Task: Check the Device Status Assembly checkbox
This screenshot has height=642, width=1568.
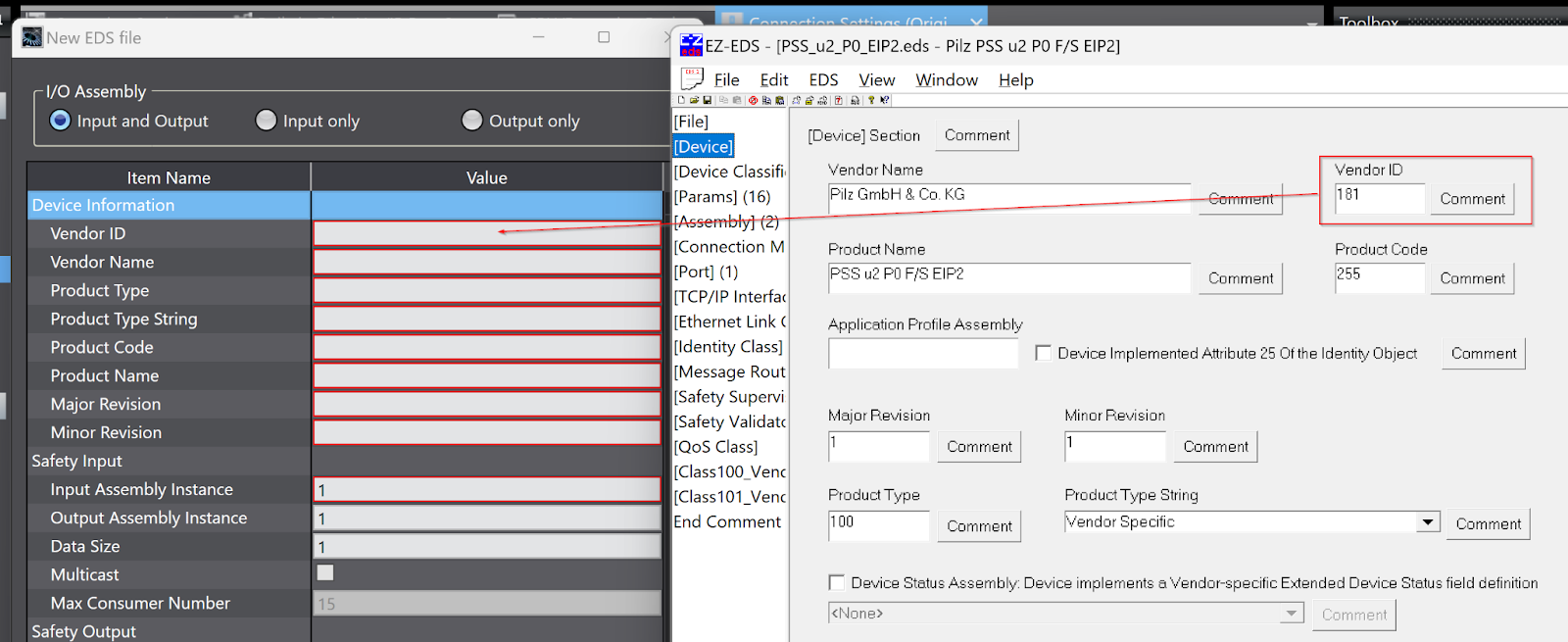Action: point(836,582)
